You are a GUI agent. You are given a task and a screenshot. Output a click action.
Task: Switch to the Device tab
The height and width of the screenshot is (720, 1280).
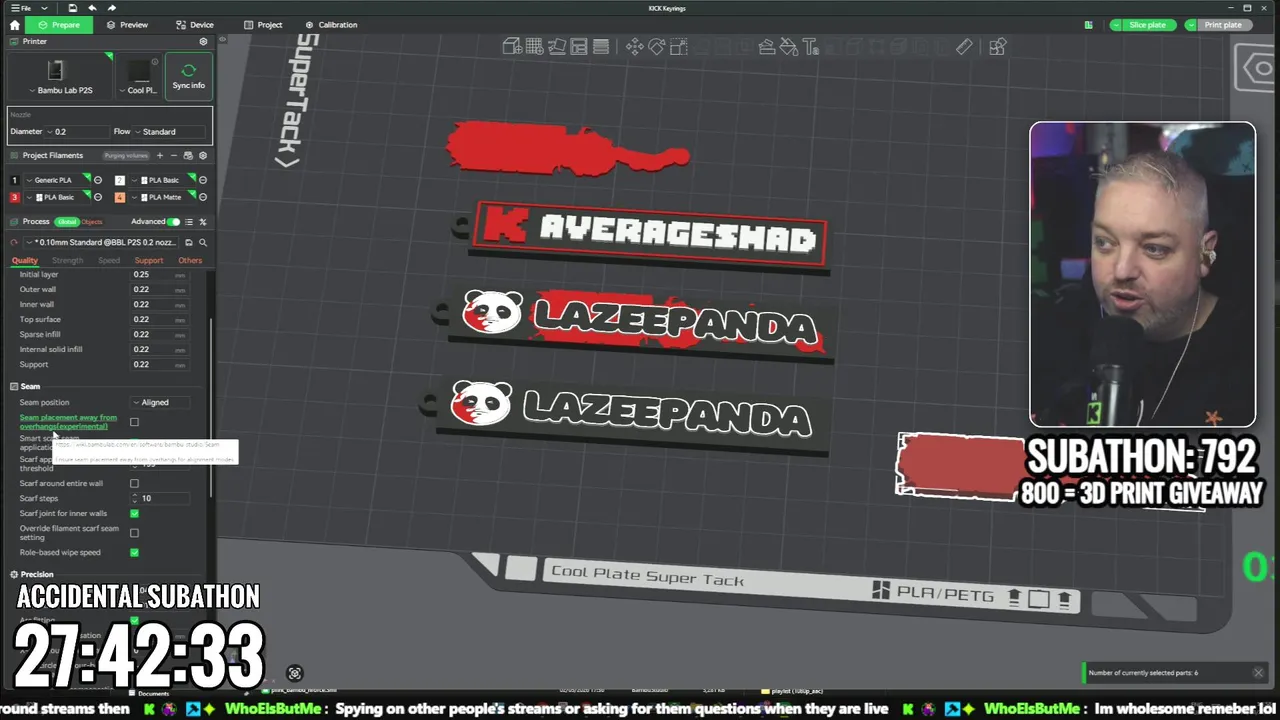195,25
